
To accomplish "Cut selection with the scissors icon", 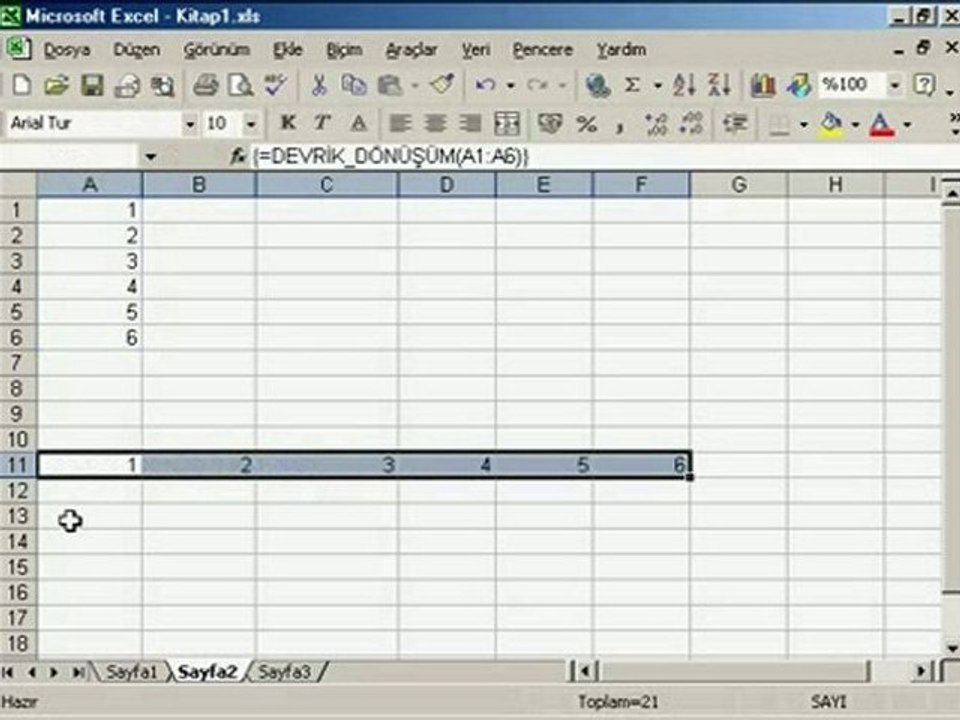I will click(x=318, y=85).
